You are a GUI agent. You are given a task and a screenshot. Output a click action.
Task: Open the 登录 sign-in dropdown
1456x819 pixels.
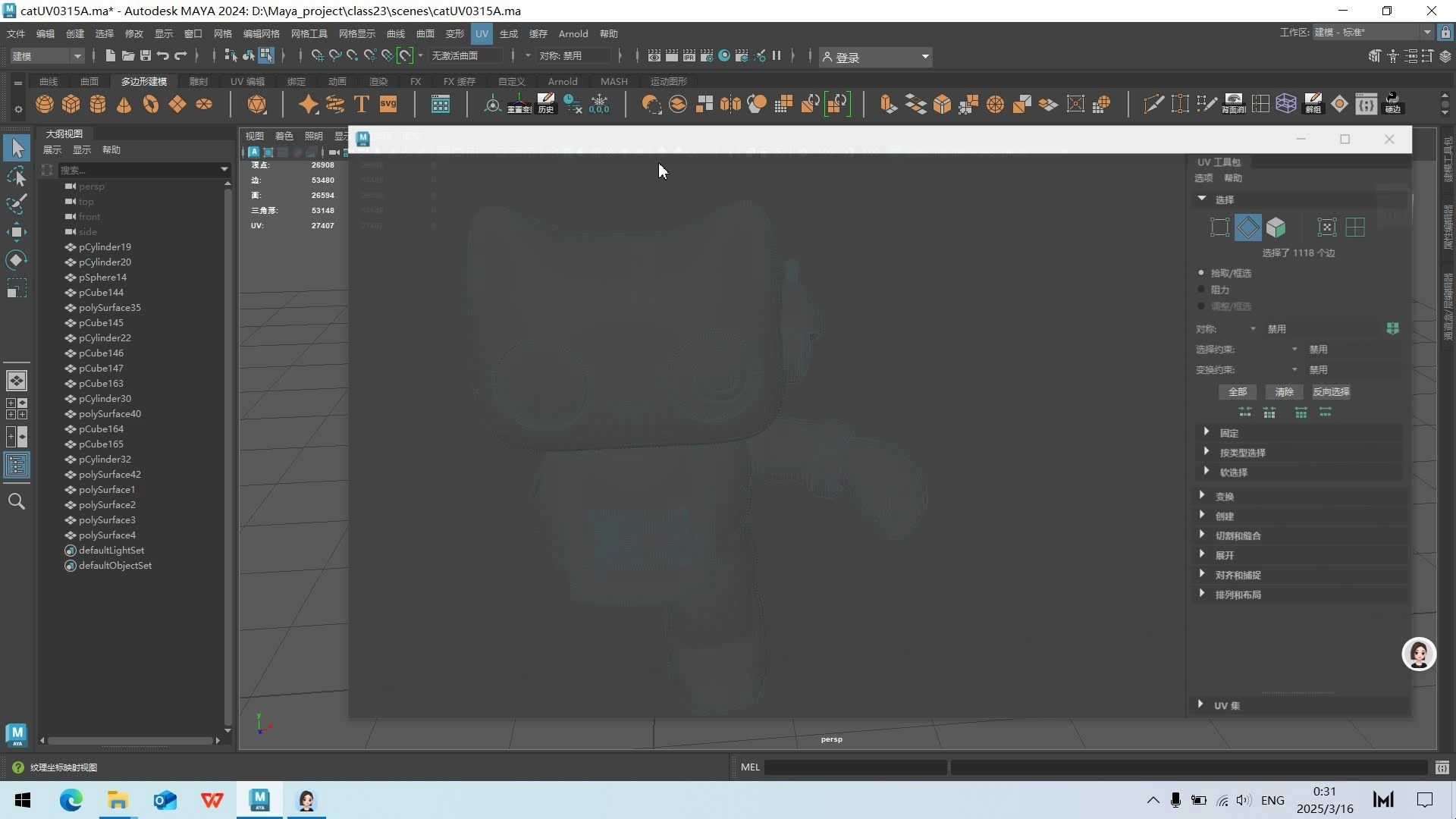point(876,57)
